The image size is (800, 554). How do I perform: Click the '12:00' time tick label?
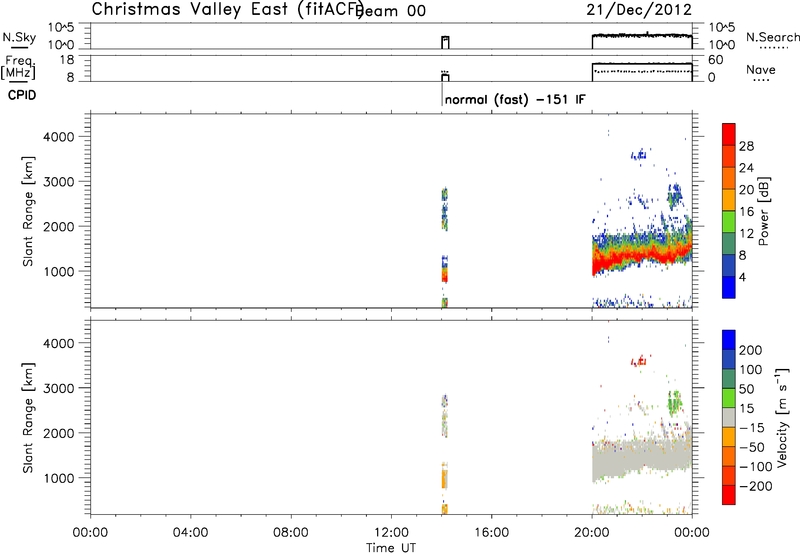coord(391,533)
